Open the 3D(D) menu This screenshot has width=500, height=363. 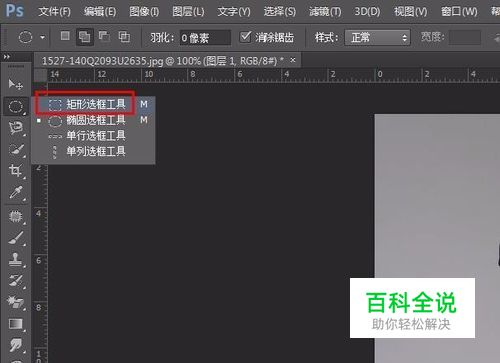367,12
